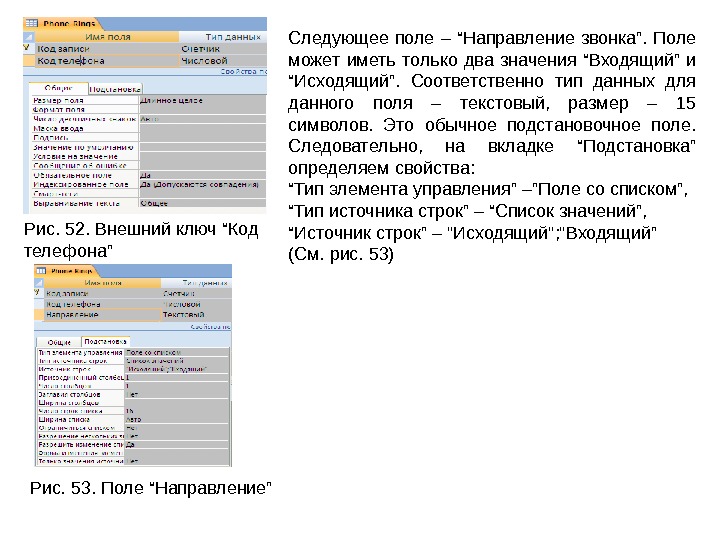Click the Заглавия столбцов value Нет

click(x=177, y=394)
